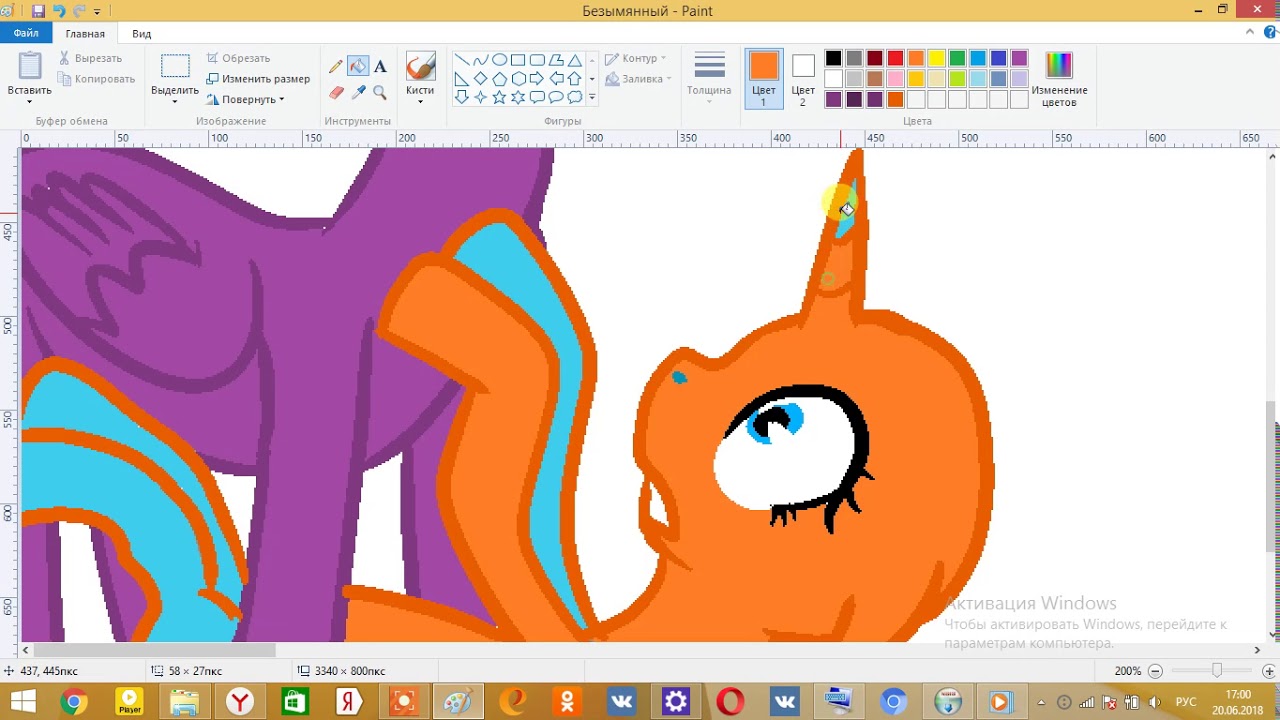The width and height of the screenshot is (1280, 720).
Task: Click the Windows Start button
Action: pyautogui.click(x=22, y=702)
